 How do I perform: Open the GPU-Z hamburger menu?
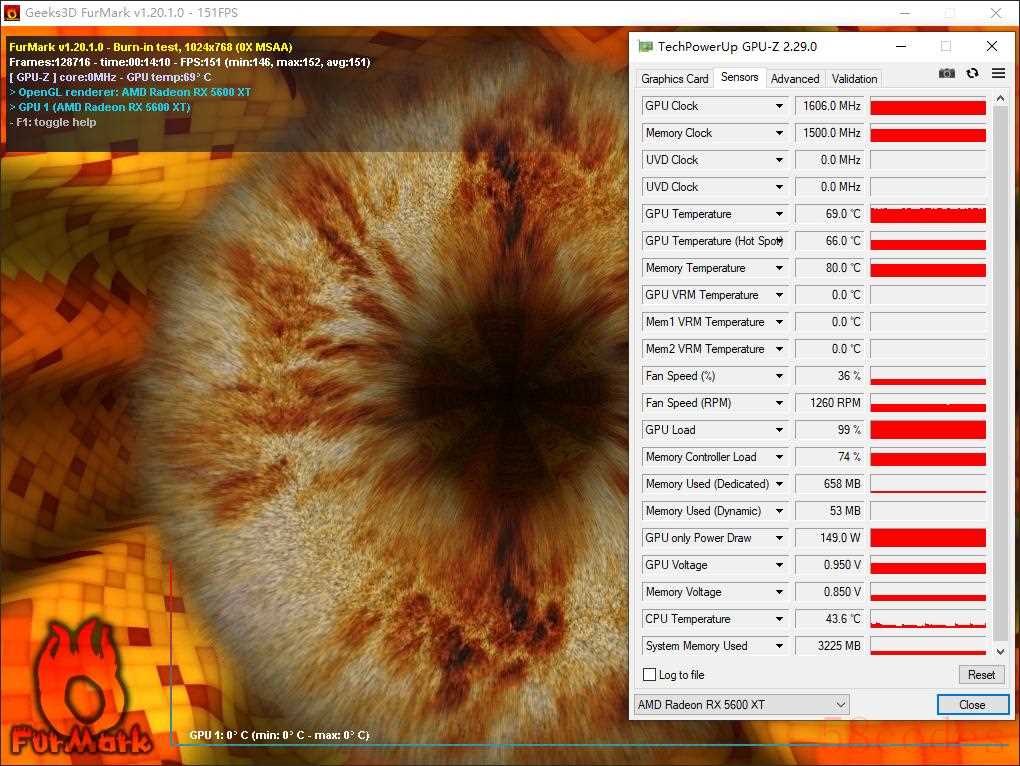999,73
